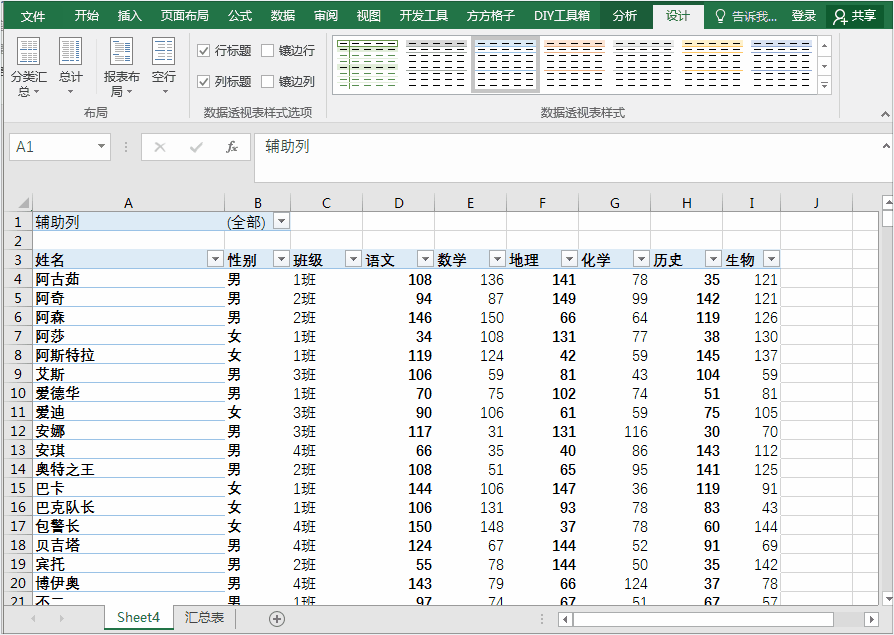
Task: Select cell containing 奥特之王
Action: pos(128,469)
